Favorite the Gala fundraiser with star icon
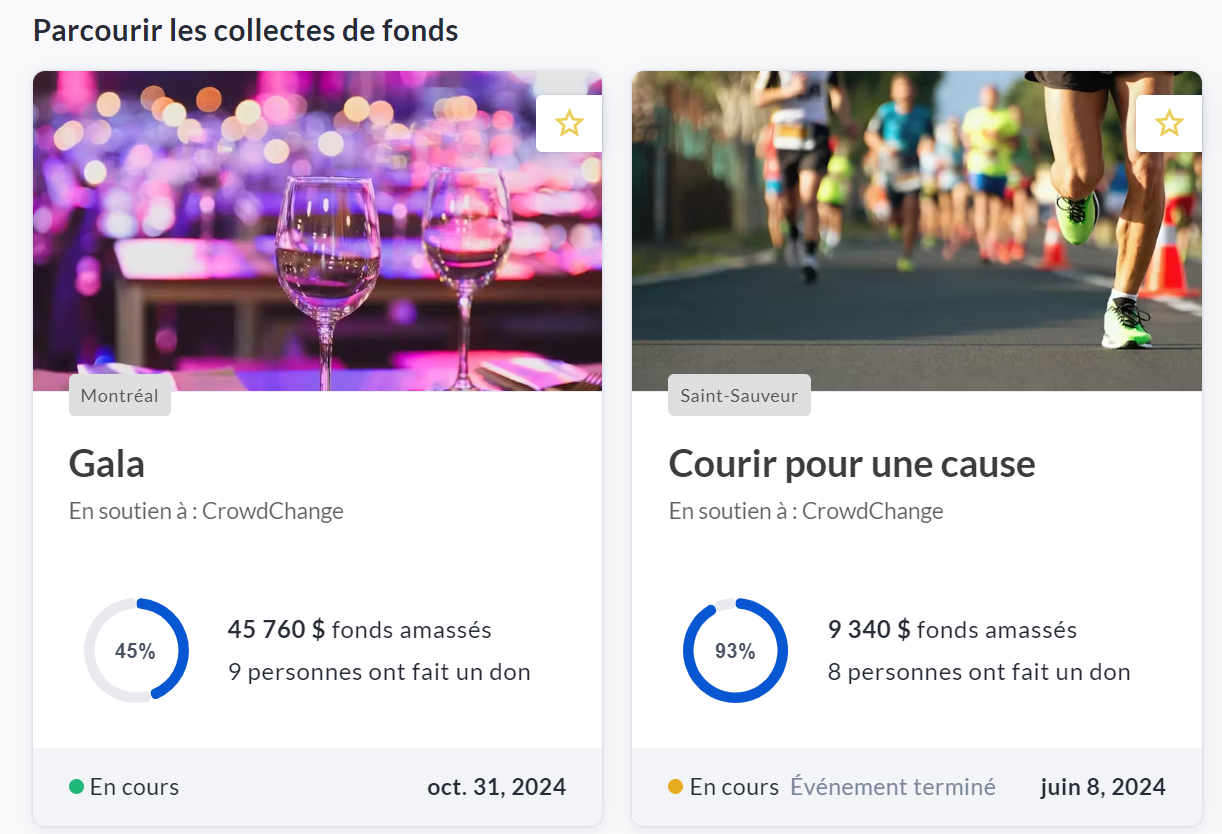This screenshot has height=834, width=1222. 569,123
